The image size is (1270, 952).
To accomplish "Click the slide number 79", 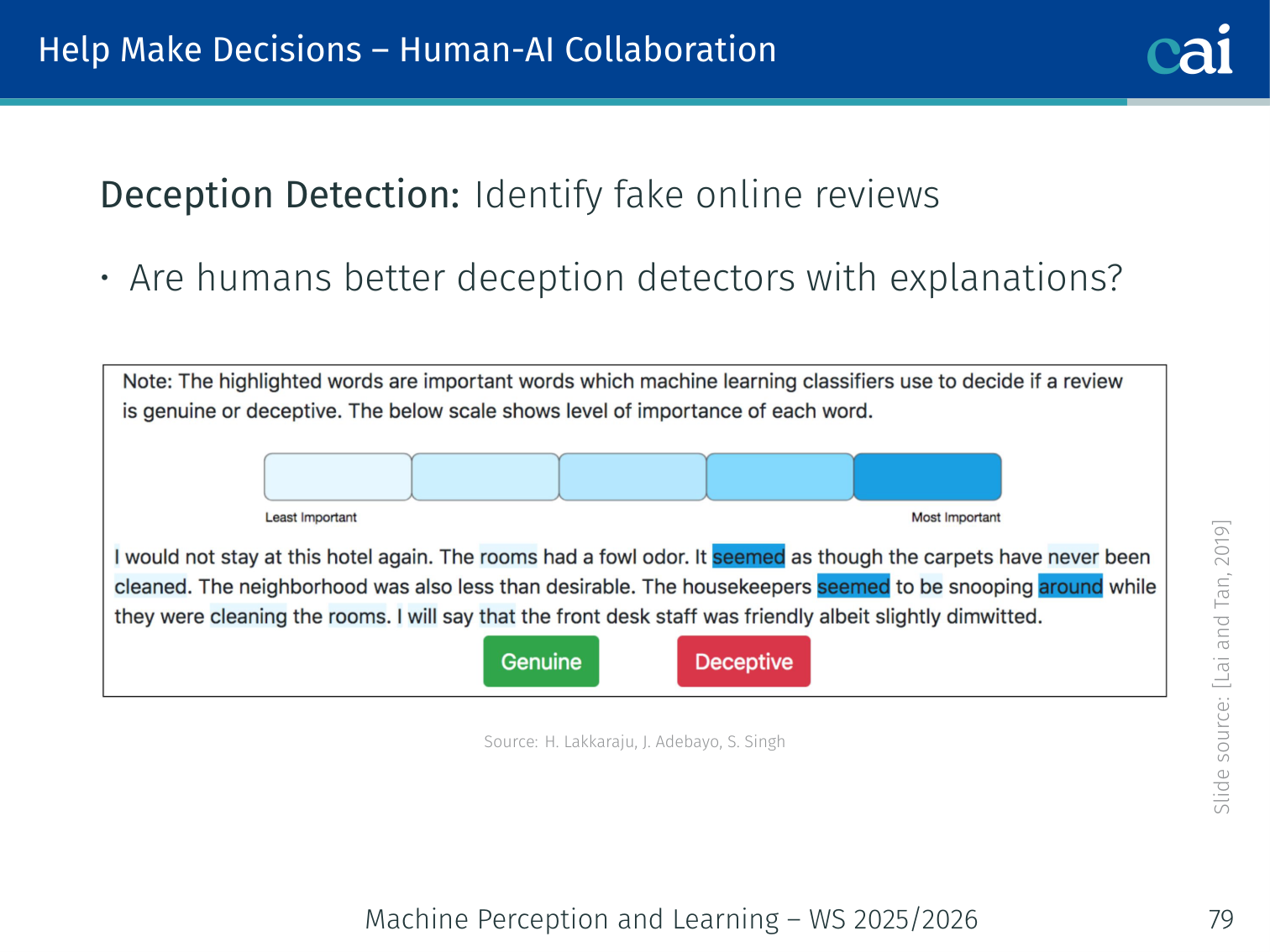I will (1220, 919).
